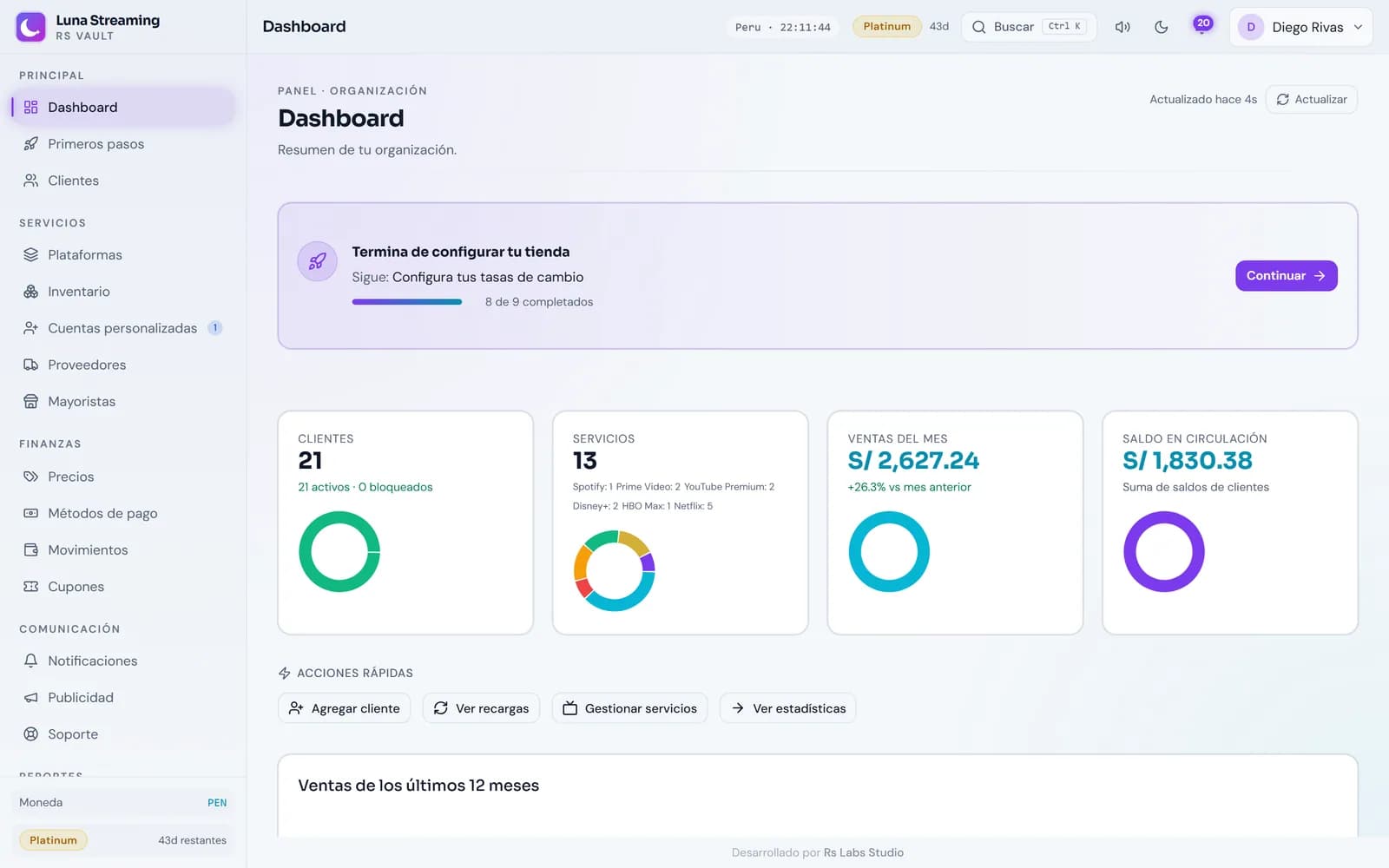
Task: Click the Precios tag icon
Action: click(31, 477)
